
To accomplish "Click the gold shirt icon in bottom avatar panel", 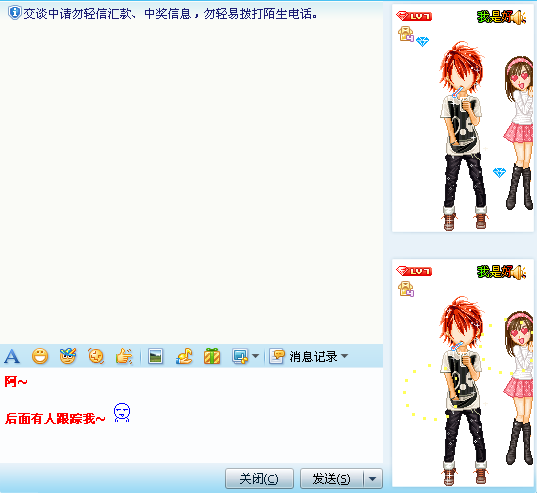I will [x=406, y=289].
